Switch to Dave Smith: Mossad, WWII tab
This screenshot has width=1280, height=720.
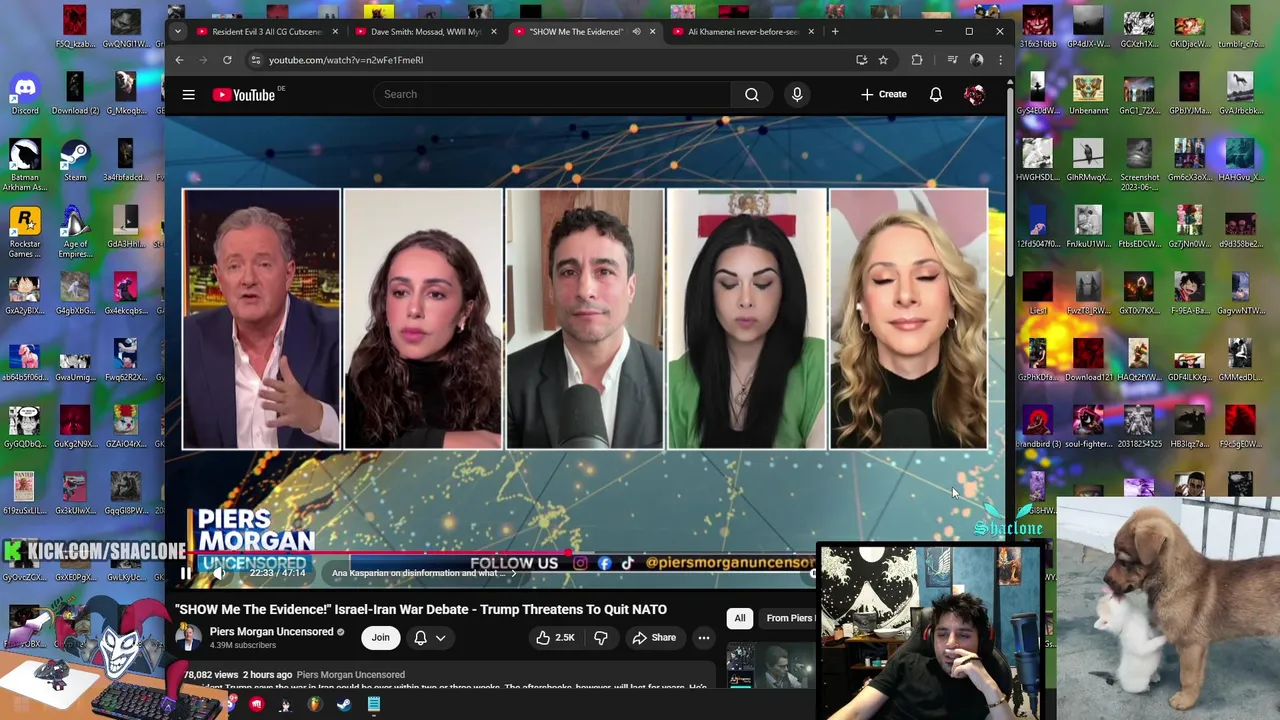point(426,32)
